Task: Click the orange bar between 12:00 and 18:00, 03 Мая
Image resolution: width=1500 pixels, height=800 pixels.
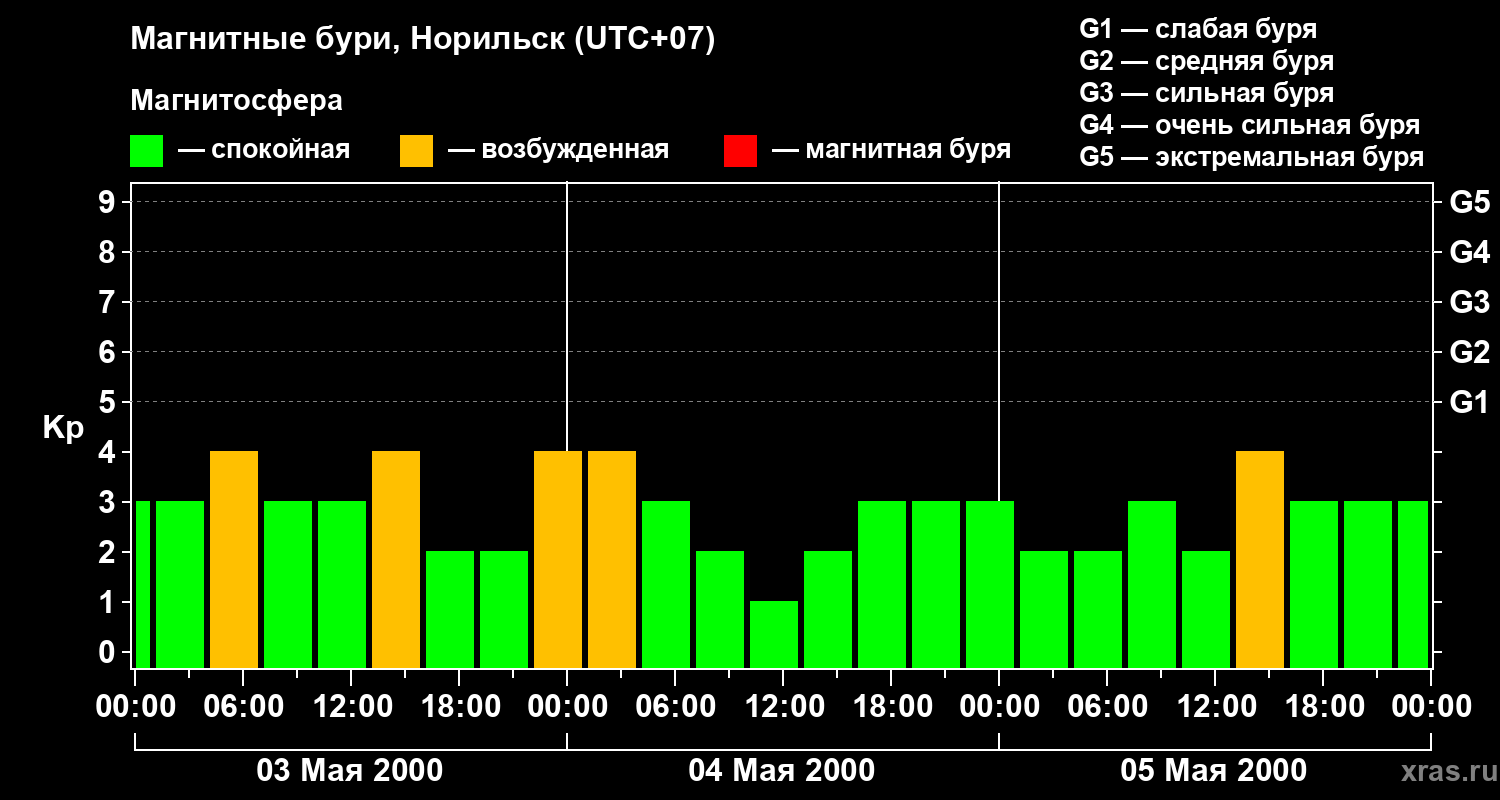Action: coord(396,559)
